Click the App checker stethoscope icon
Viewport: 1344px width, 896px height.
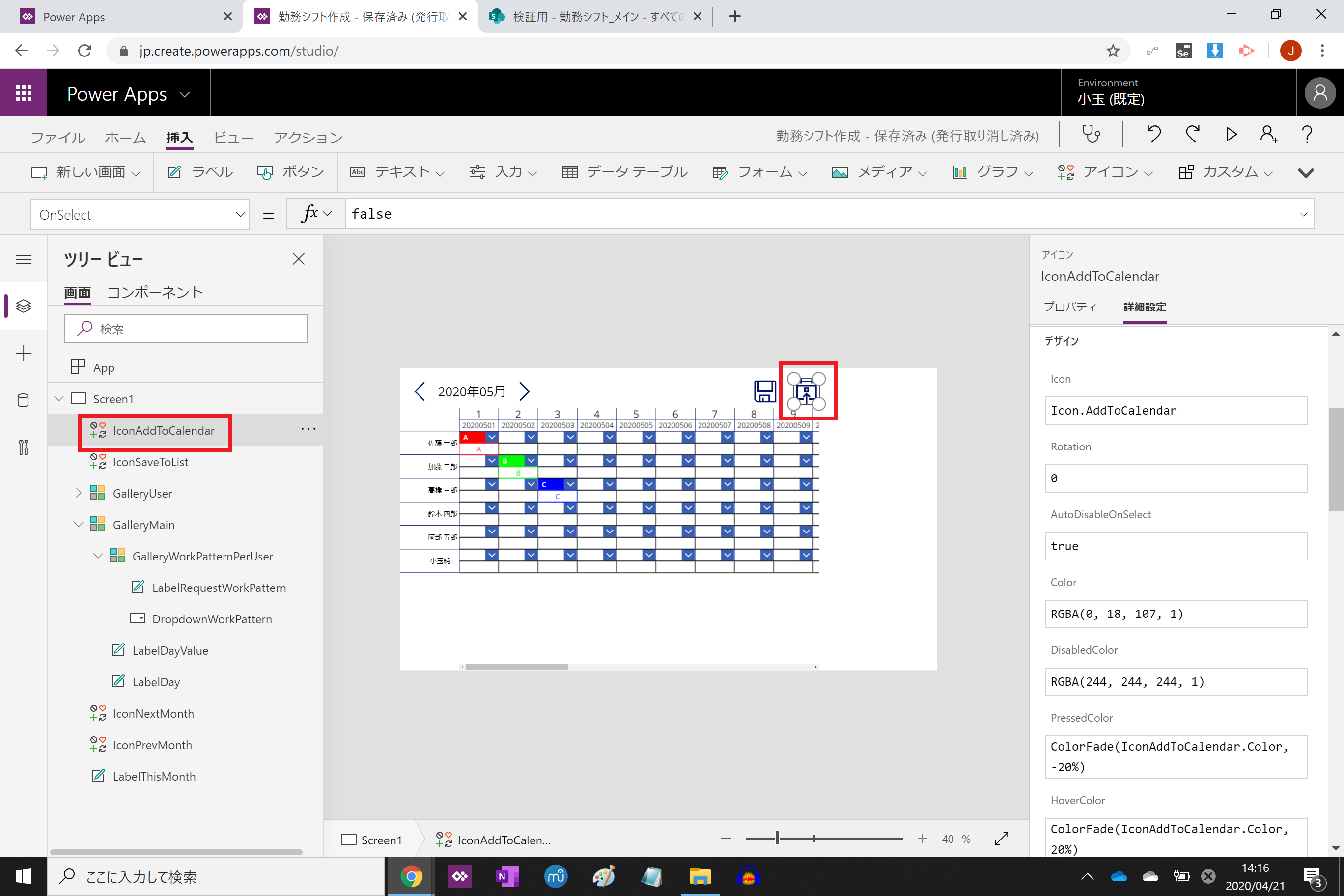point(1091,135)
